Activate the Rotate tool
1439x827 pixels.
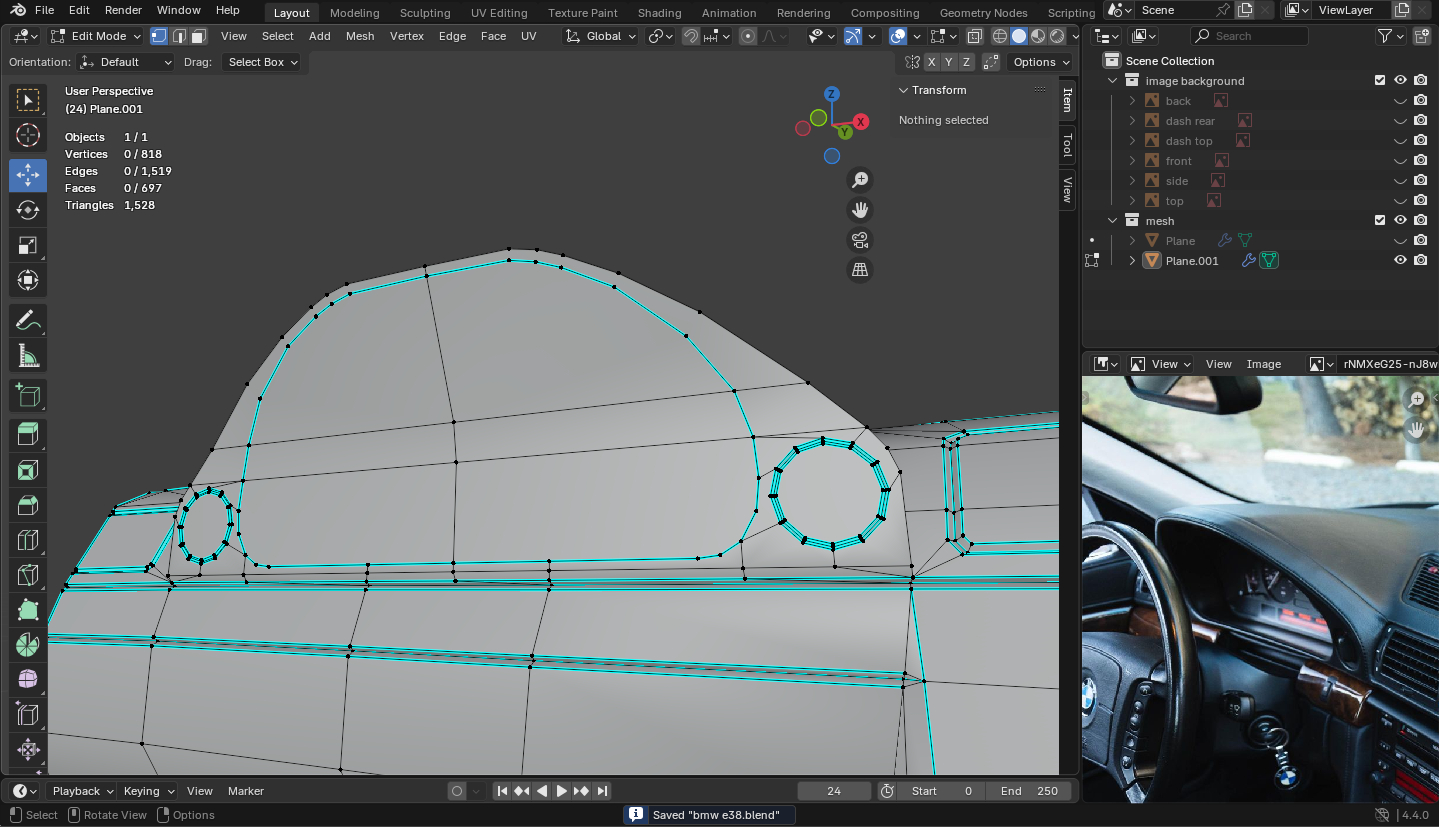click(28, 210)
